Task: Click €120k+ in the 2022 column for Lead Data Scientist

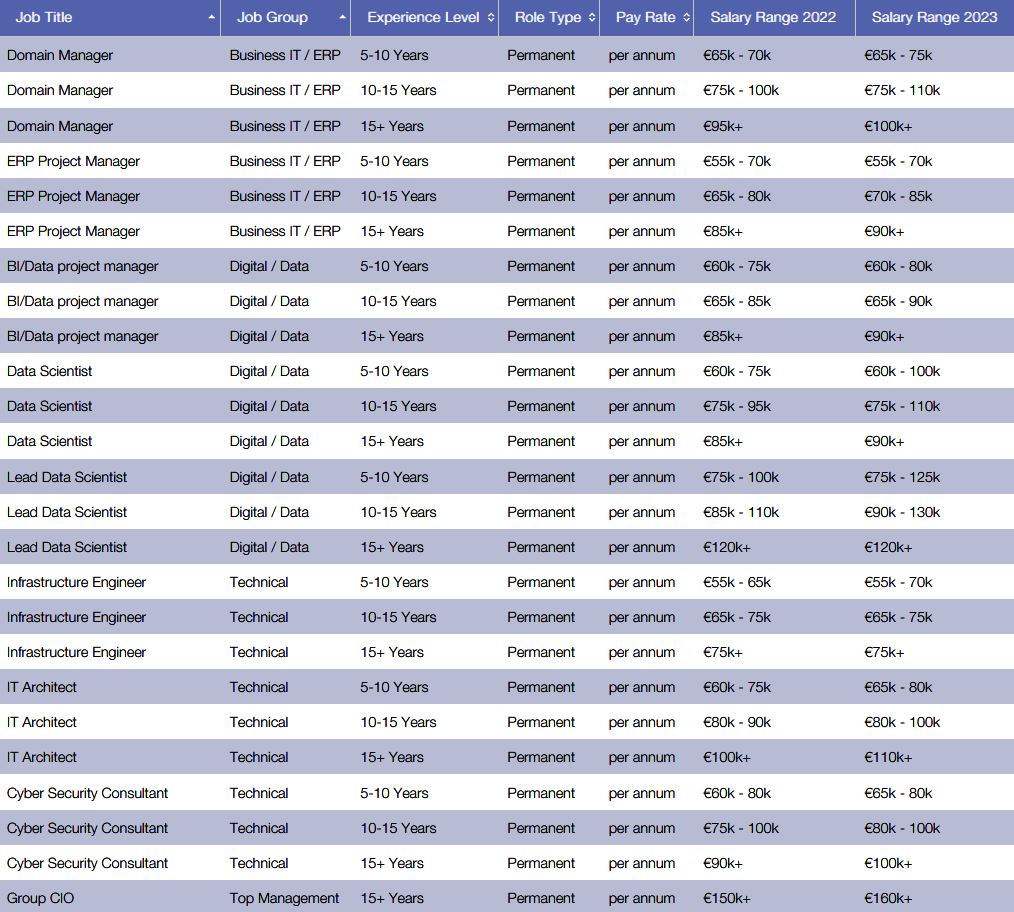Action: [x=726, y=547]
